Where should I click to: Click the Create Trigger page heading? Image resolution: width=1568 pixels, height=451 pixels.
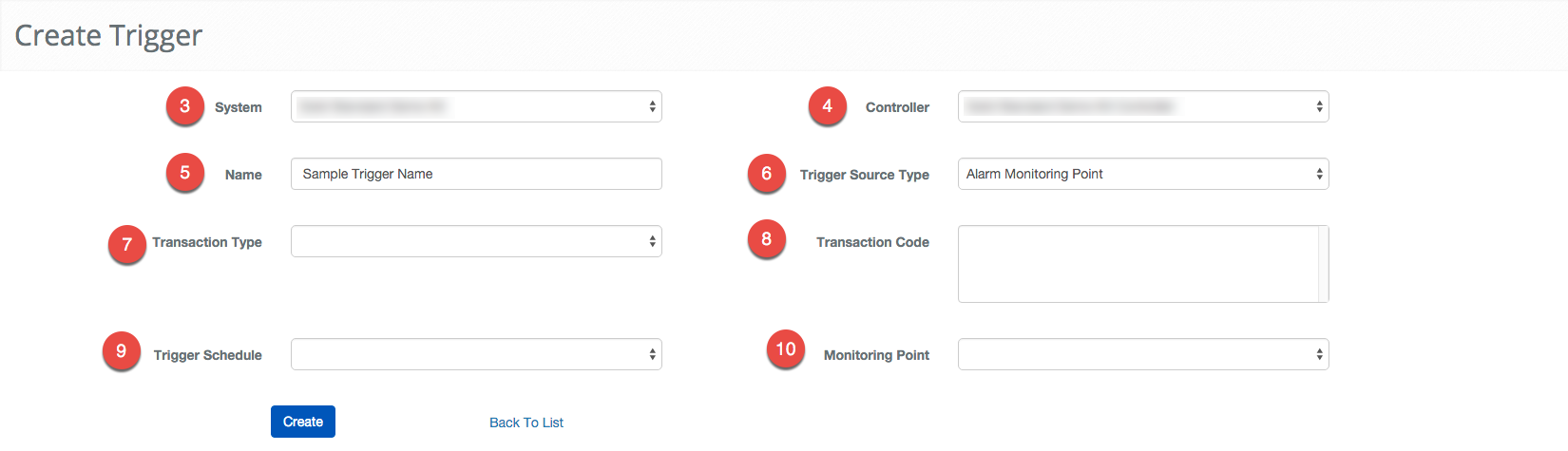[x=108, y=35]
